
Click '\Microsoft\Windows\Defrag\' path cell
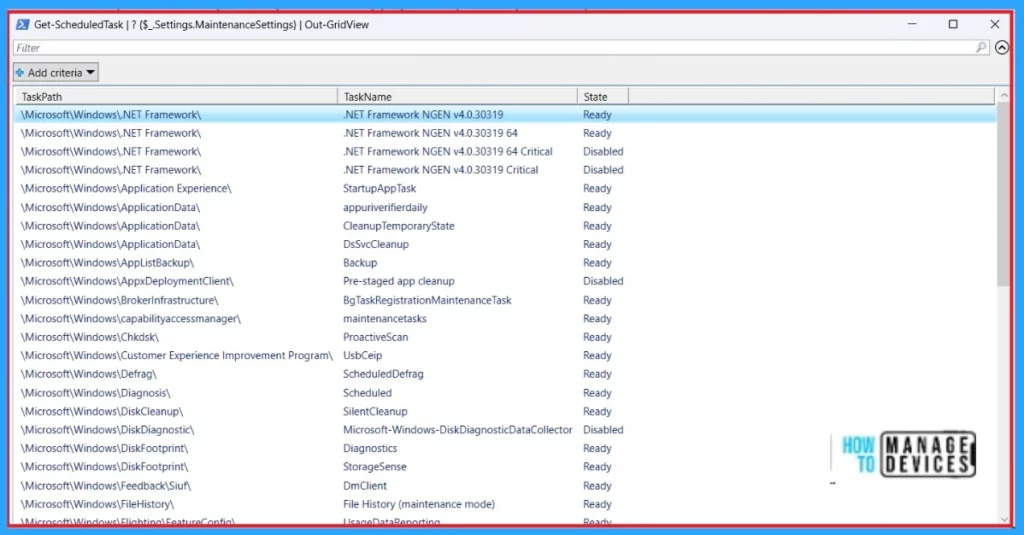tap(89, 374)
